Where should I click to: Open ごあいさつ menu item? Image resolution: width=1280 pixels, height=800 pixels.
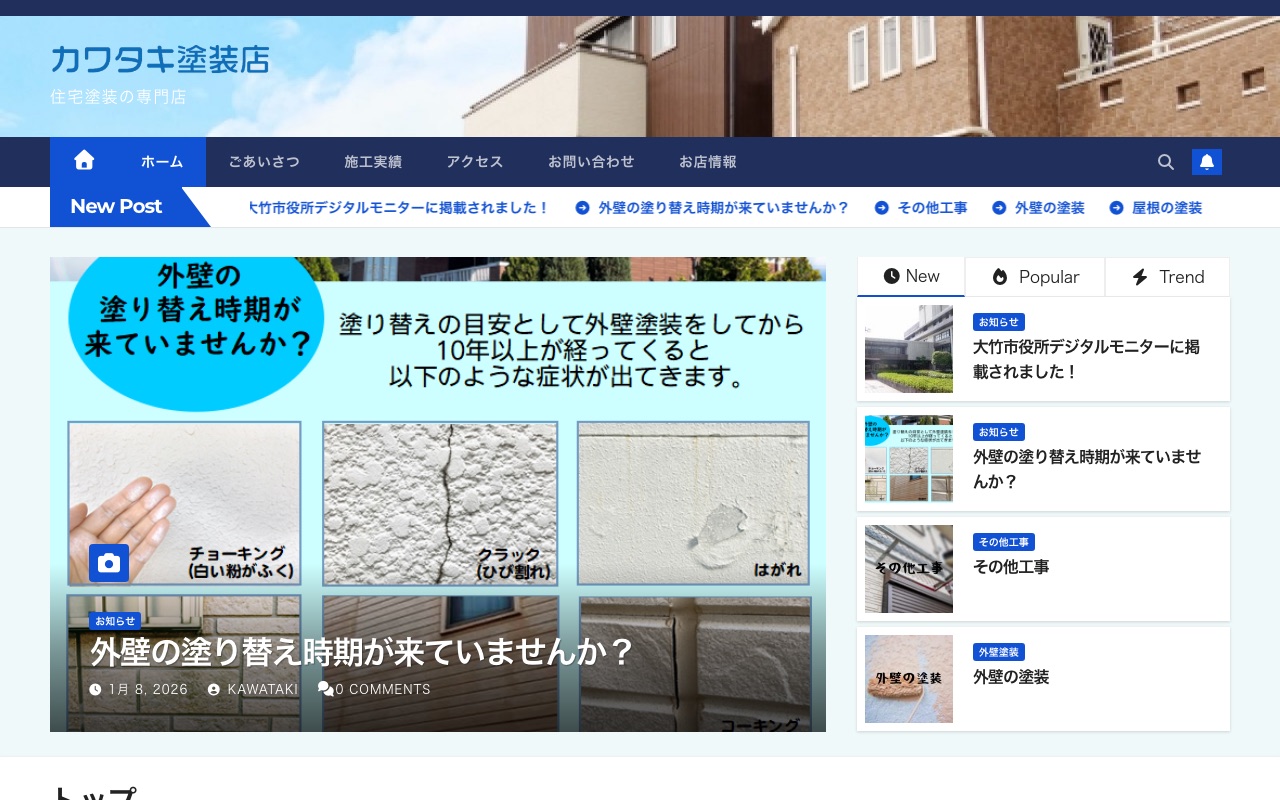tap(264, 162)
